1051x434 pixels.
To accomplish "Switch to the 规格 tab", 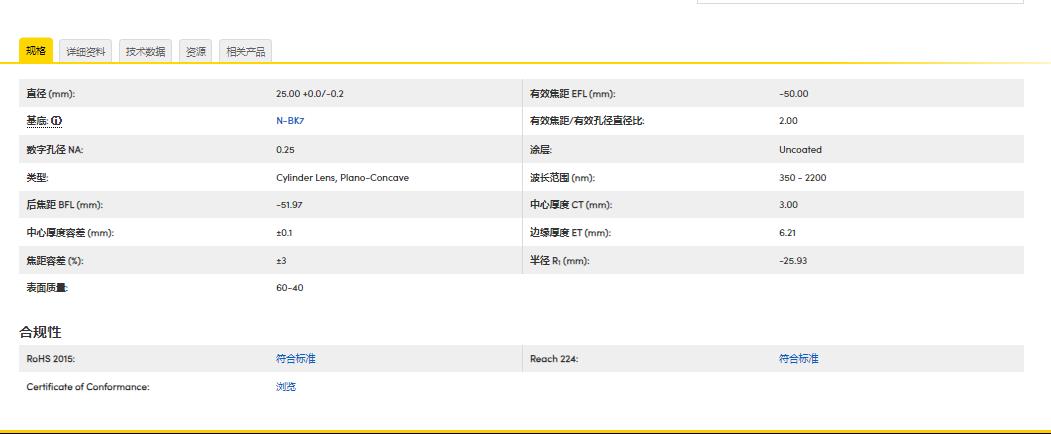I will click(x=36, y=51).
